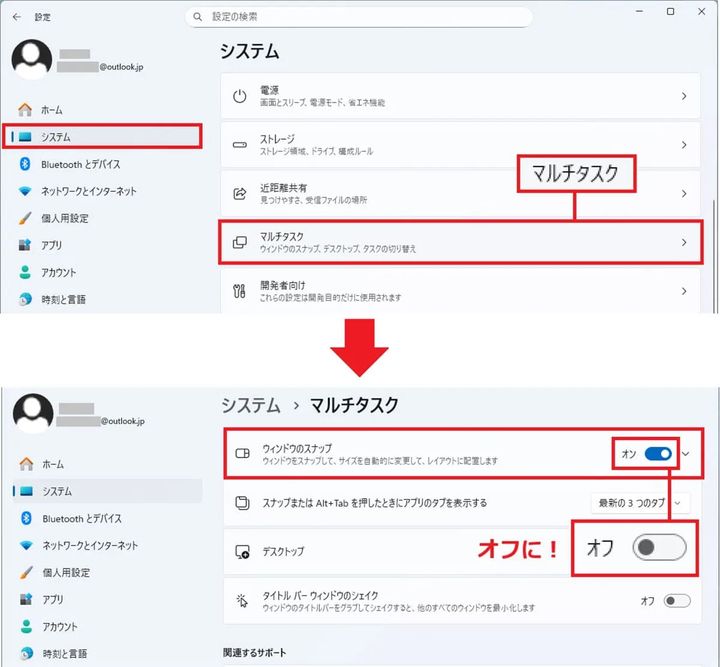Click the ストレージ drive icon

pyautogui.click(x=240, y=145)
